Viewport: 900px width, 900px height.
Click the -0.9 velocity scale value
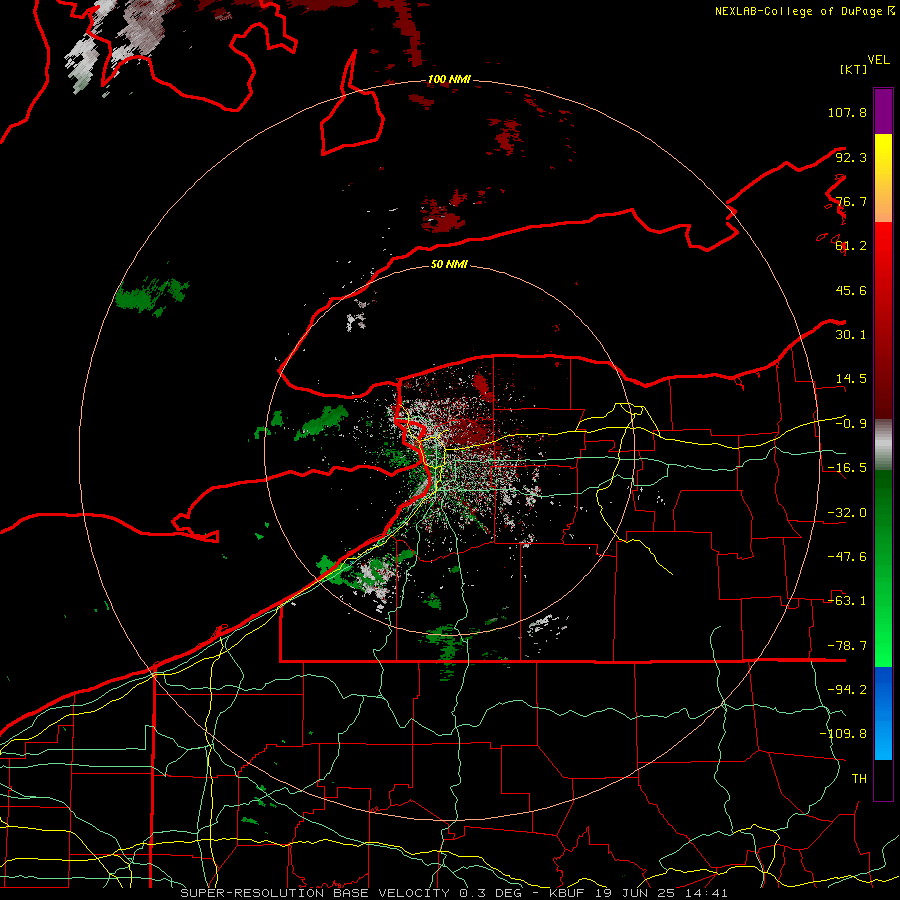point(851,424)
